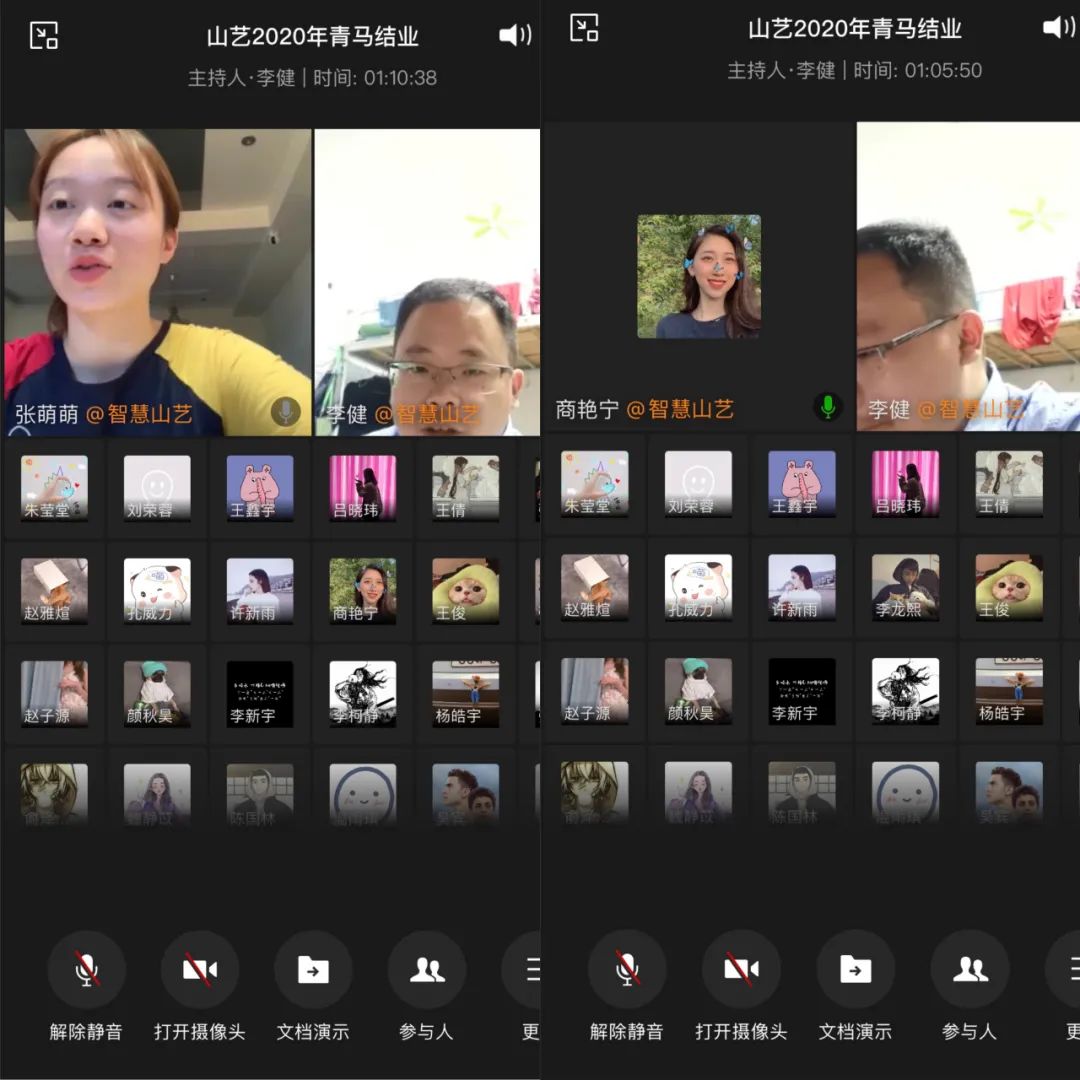Open 参与人 list in the 01:10:38 view
1080x1080 pixels.
tap(427, 970)
